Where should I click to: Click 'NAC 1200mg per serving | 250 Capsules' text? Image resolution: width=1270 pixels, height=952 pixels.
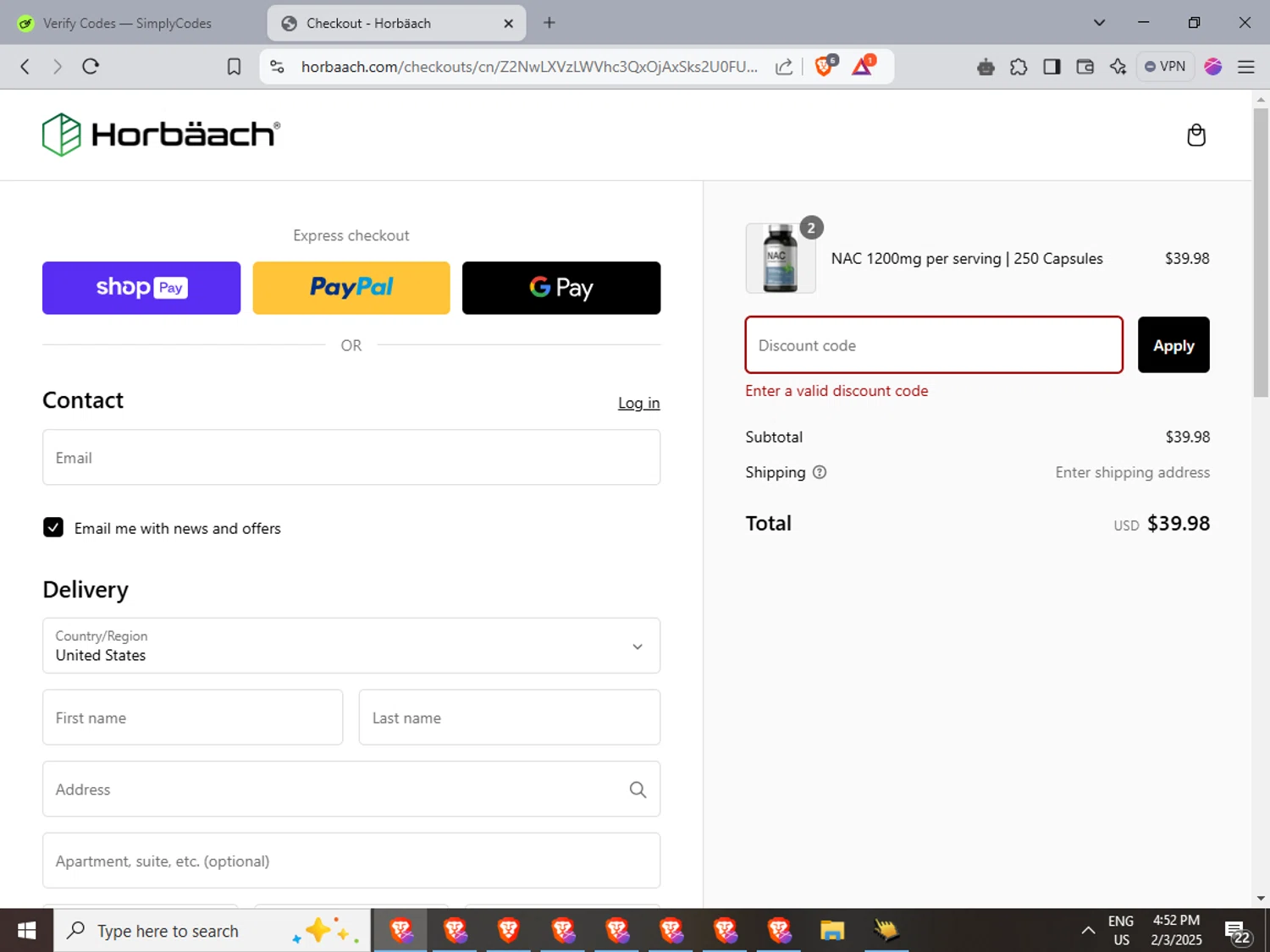[x=967, y=259]
